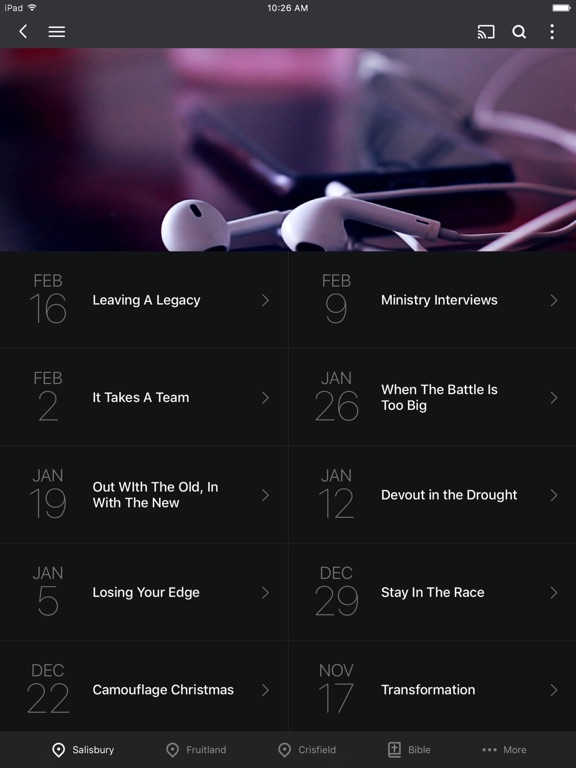Switch to the Fruitland tab
576x768 pixels.
pos(196,750)
